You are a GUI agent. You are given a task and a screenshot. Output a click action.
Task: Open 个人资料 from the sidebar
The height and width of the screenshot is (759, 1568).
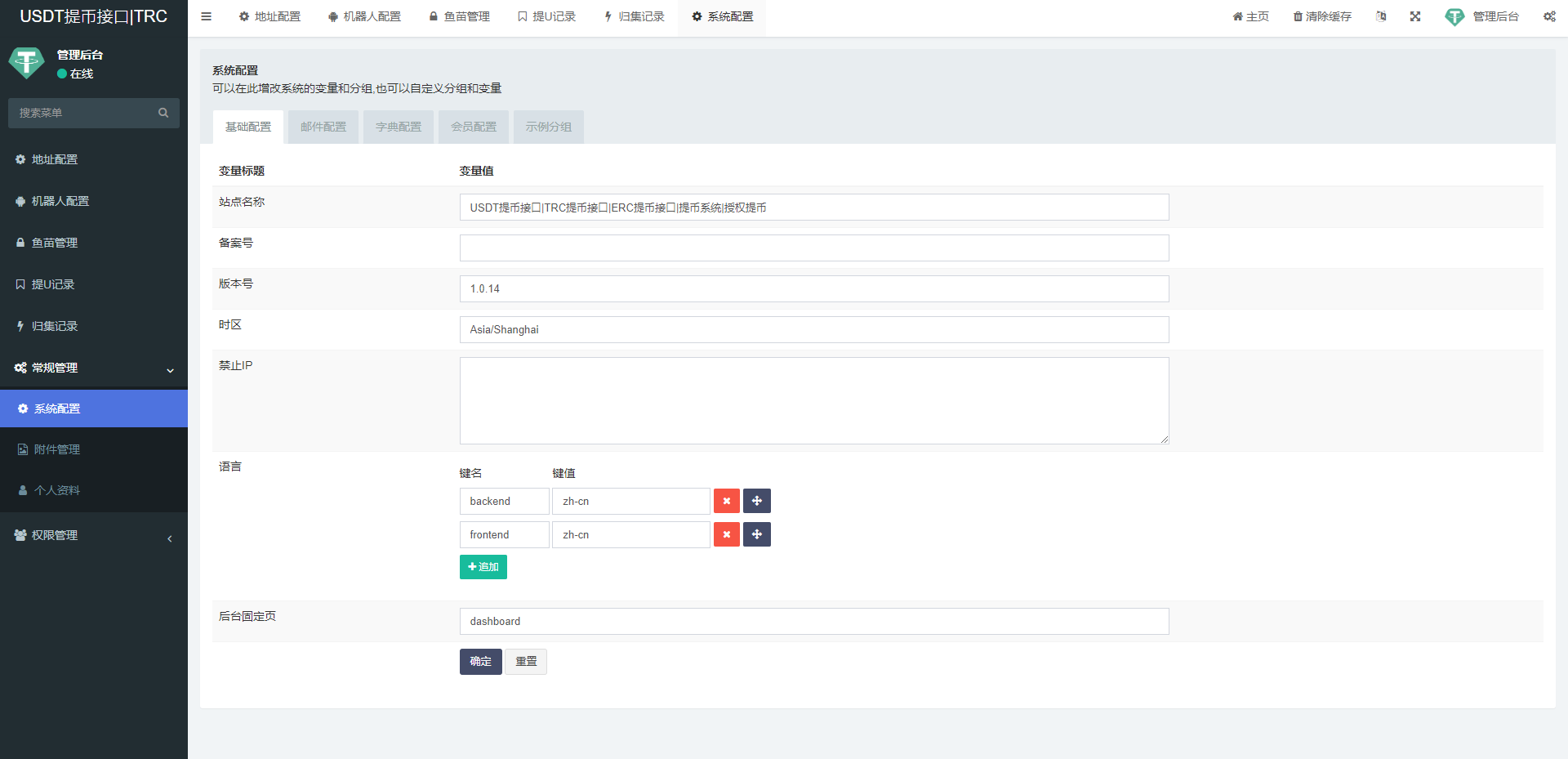56,490
